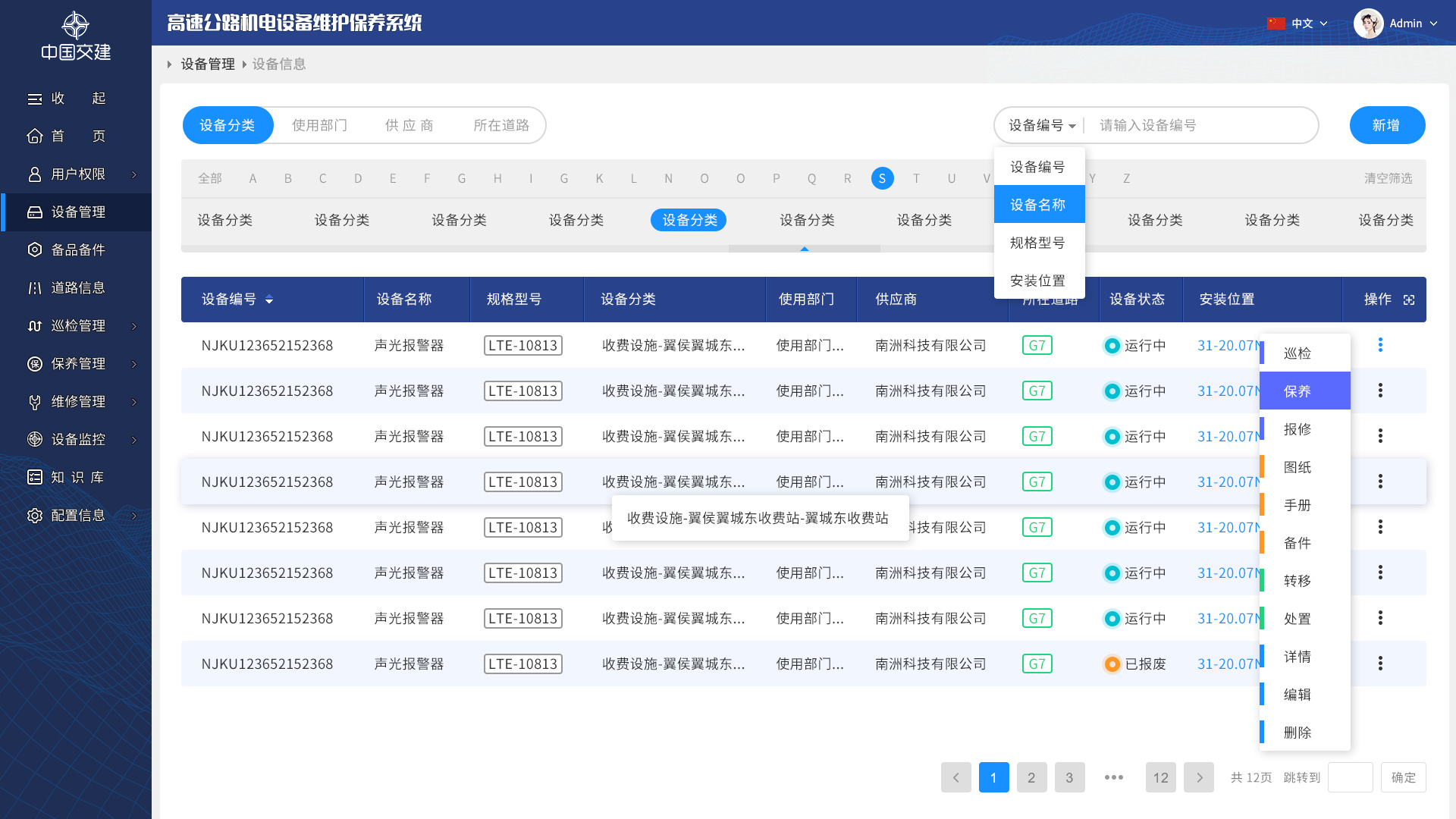Viewport: 1456px width, 819px height.
Task: Click the knowledge base icon (知识库)
Action: coord(35,478)
